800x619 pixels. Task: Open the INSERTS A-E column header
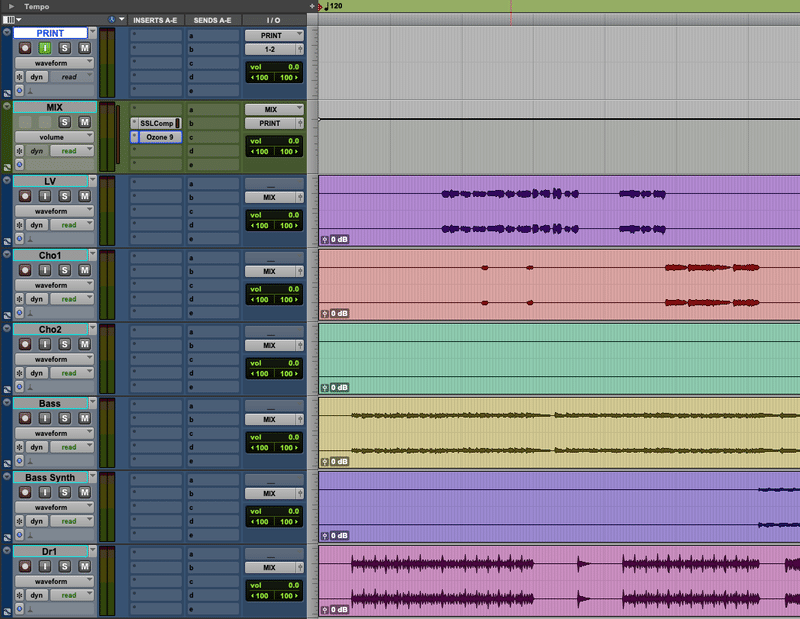click(x=155, y=20)
